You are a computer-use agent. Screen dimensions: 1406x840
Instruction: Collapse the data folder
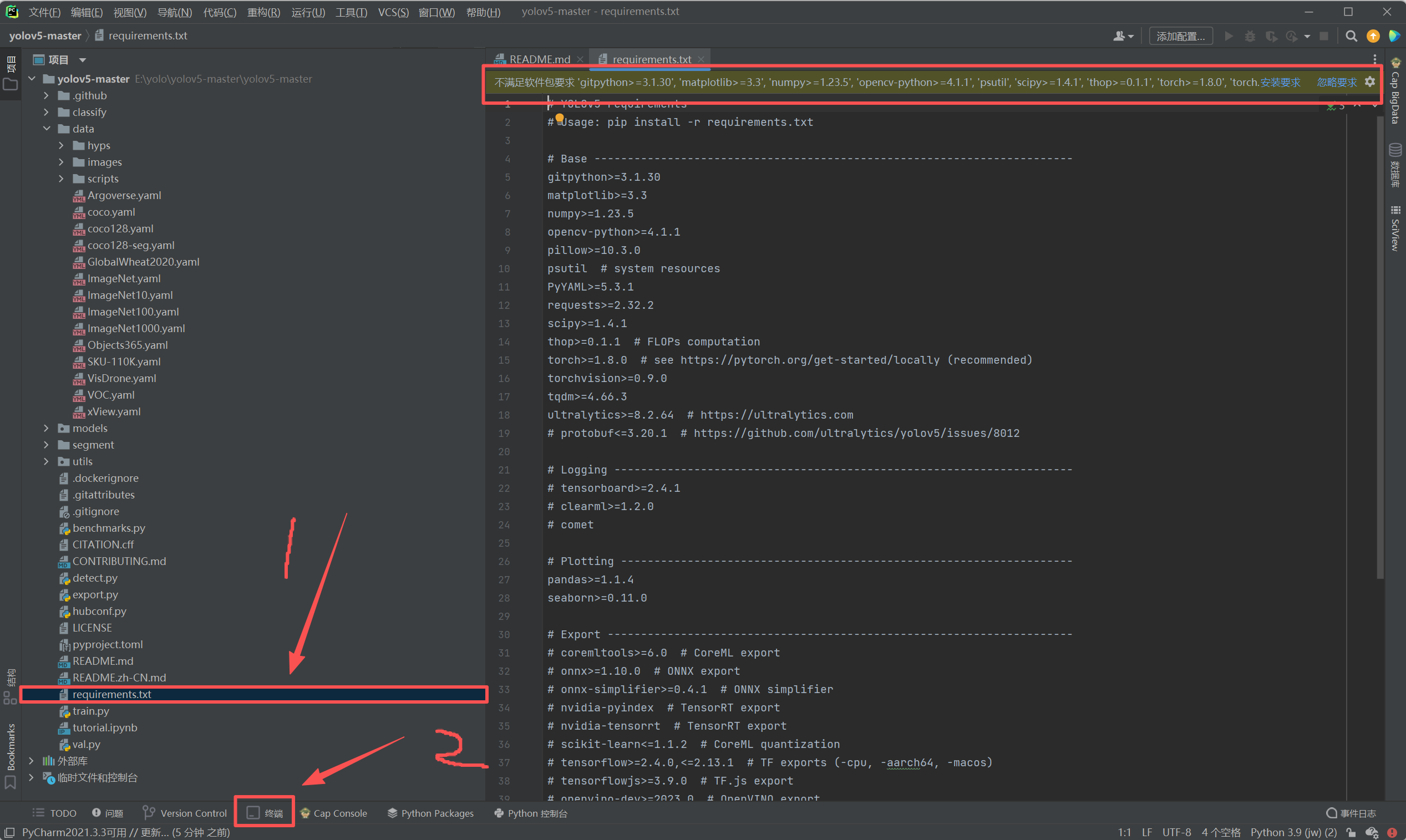pyautogui.click(x=47, y=129)
